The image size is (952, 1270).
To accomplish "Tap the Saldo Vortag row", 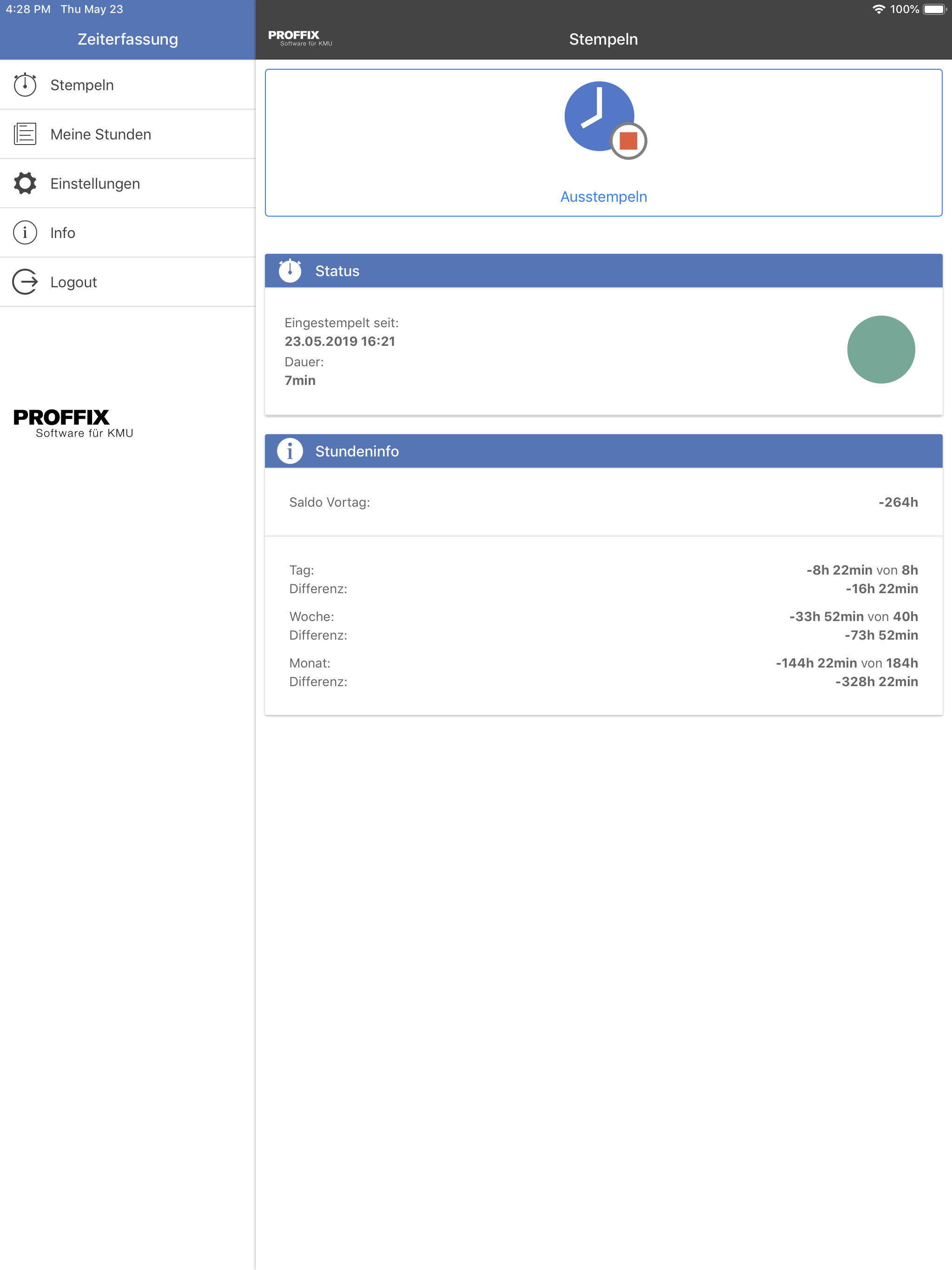I will (603, 503).
